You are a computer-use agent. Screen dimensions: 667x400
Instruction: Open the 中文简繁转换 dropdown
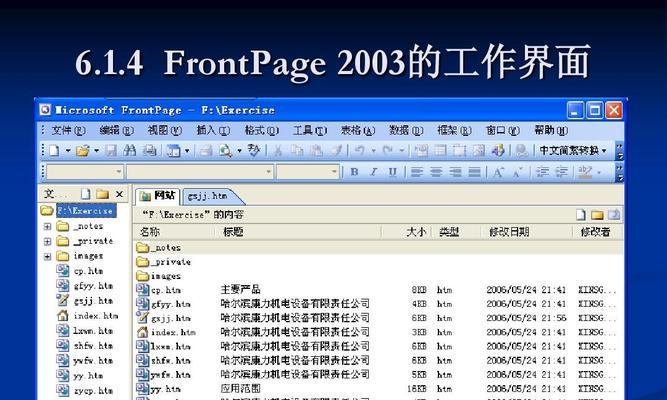click(573, 150)
